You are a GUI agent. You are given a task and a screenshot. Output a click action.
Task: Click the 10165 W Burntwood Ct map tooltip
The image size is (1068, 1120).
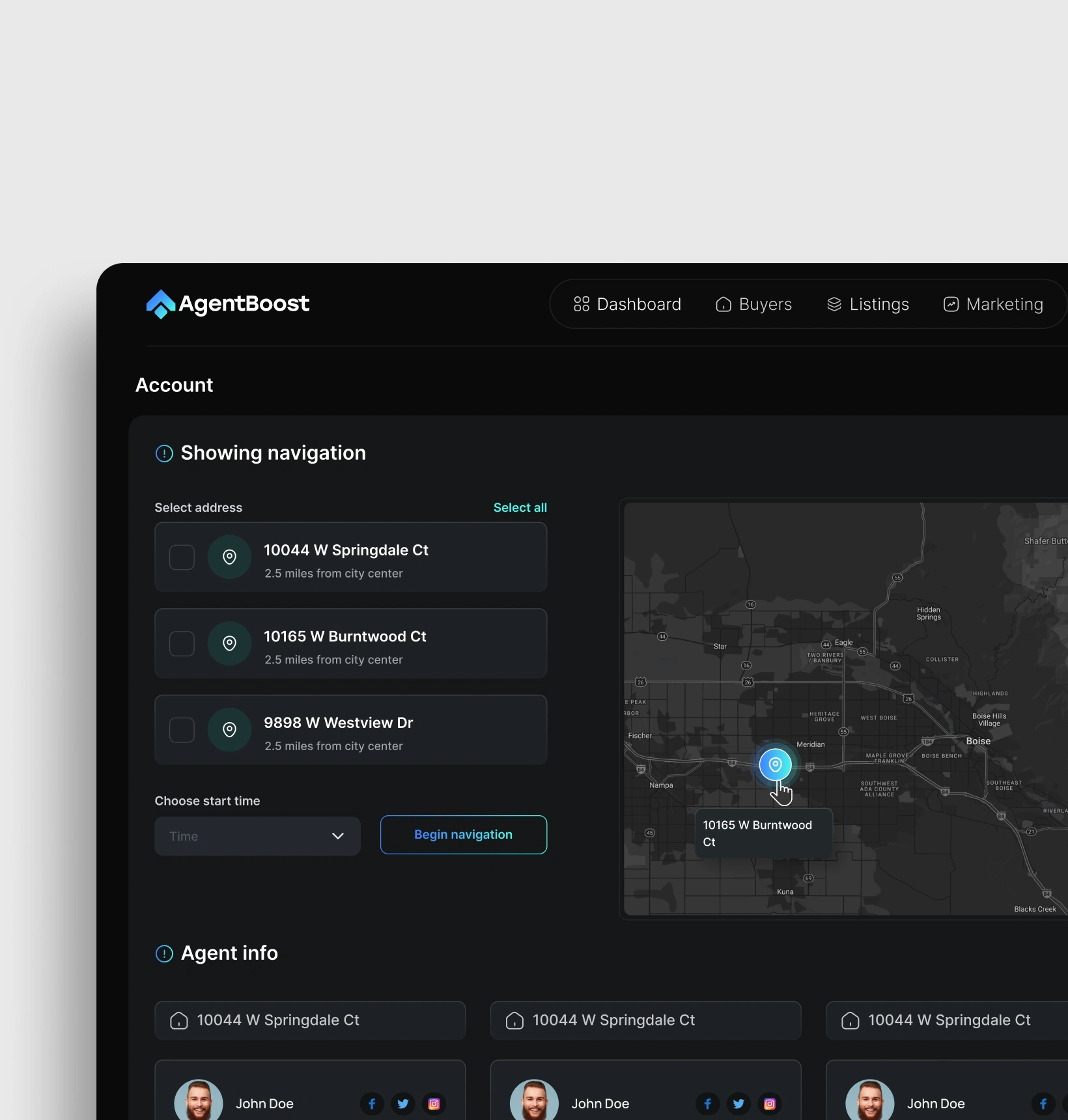coord(764,833)
